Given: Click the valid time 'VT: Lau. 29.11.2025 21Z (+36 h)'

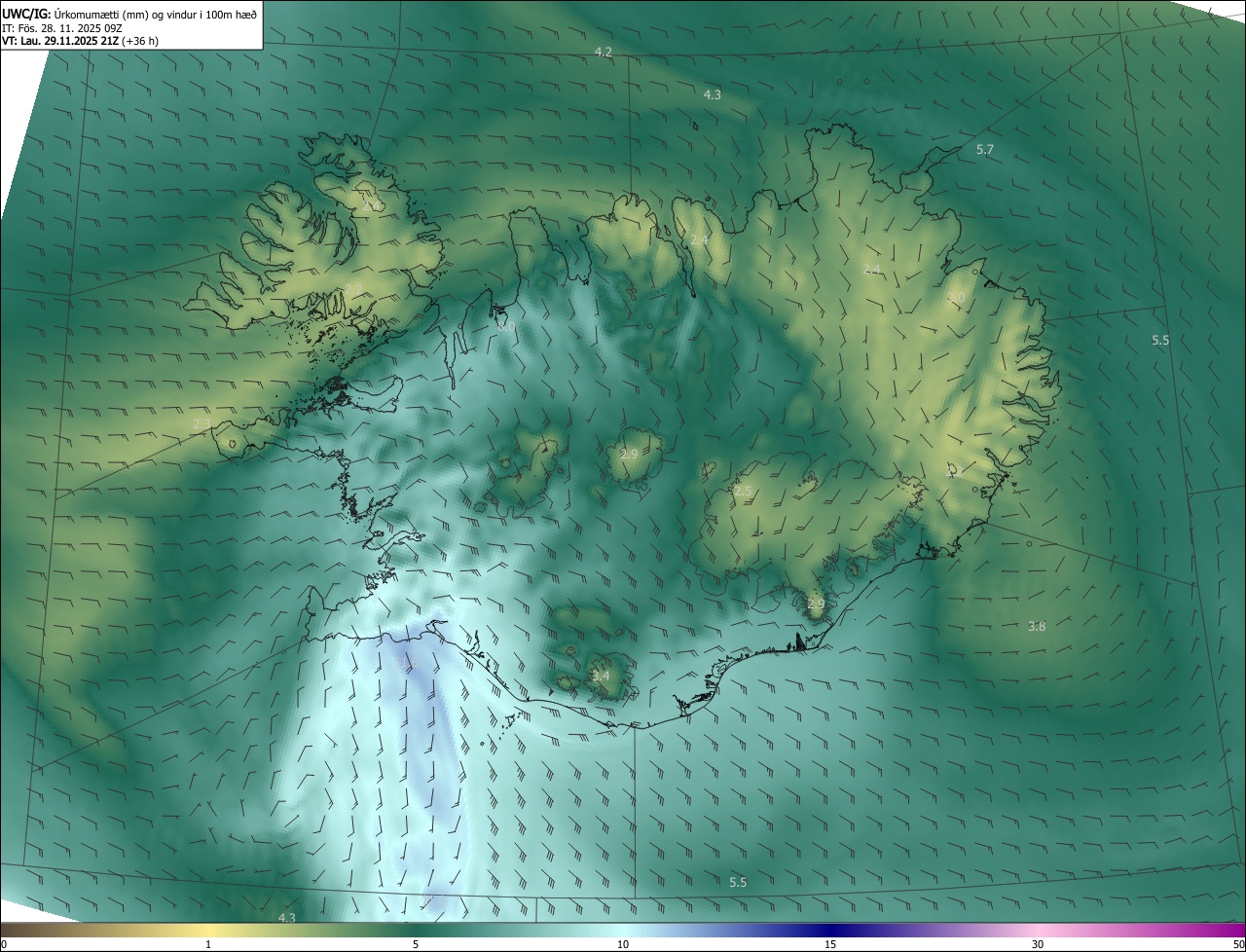Looking at the screenshot, I should [x=81, y=41].
